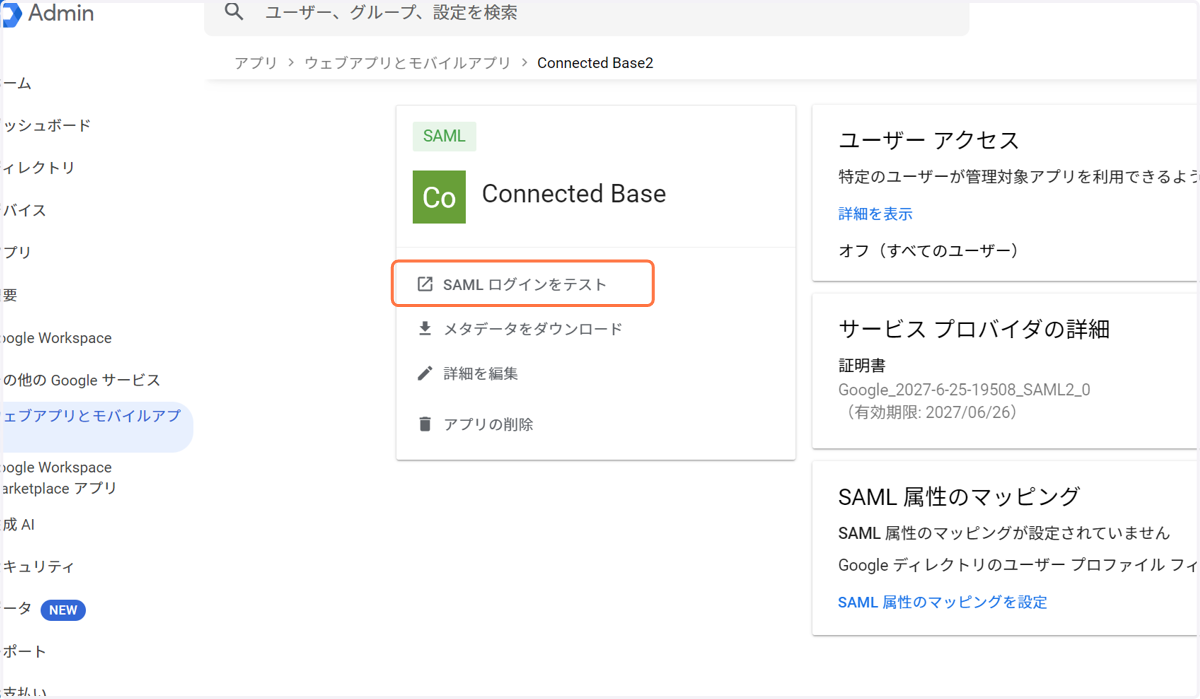Open SAML 属性のマッピングを設定 link
Screen dimensions: 1200x699
pyautogui.click(x=943, y=602)
